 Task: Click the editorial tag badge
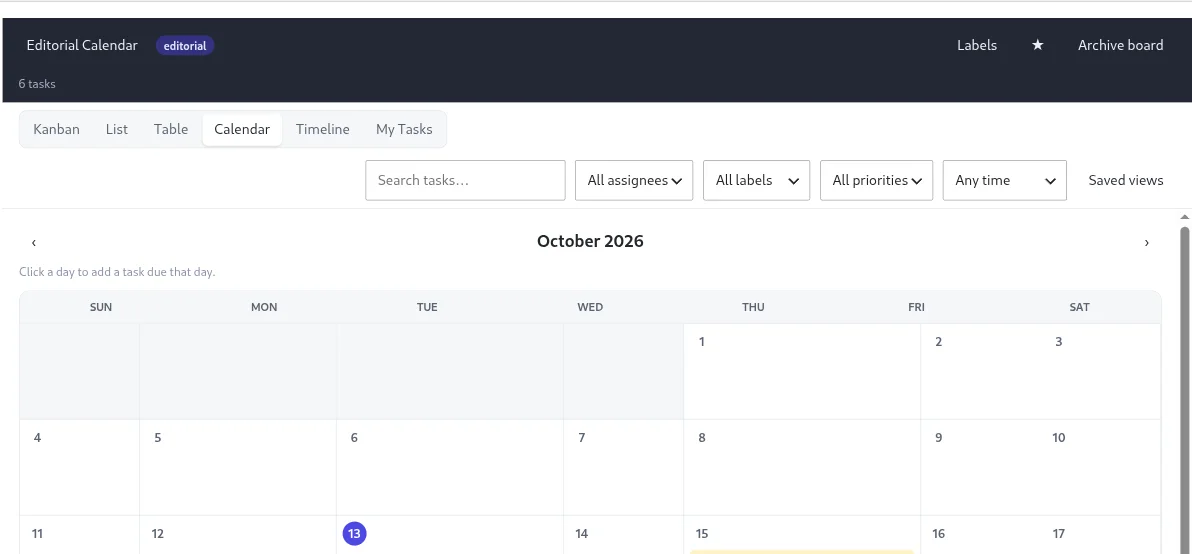(x=185, y=46)
